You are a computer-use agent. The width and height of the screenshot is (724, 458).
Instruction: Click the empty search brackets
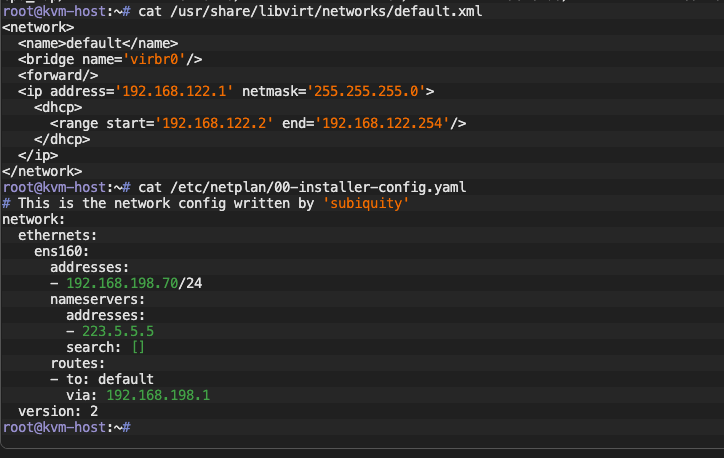138,347
